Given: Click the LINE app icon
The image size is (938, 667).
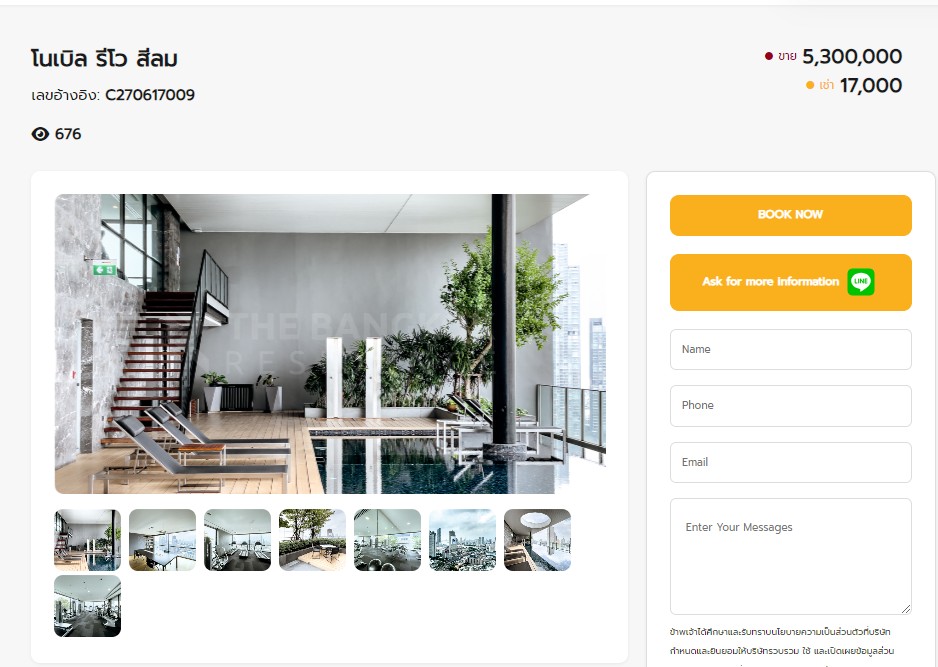Looking at the screenshot, I should click(861, 282).
